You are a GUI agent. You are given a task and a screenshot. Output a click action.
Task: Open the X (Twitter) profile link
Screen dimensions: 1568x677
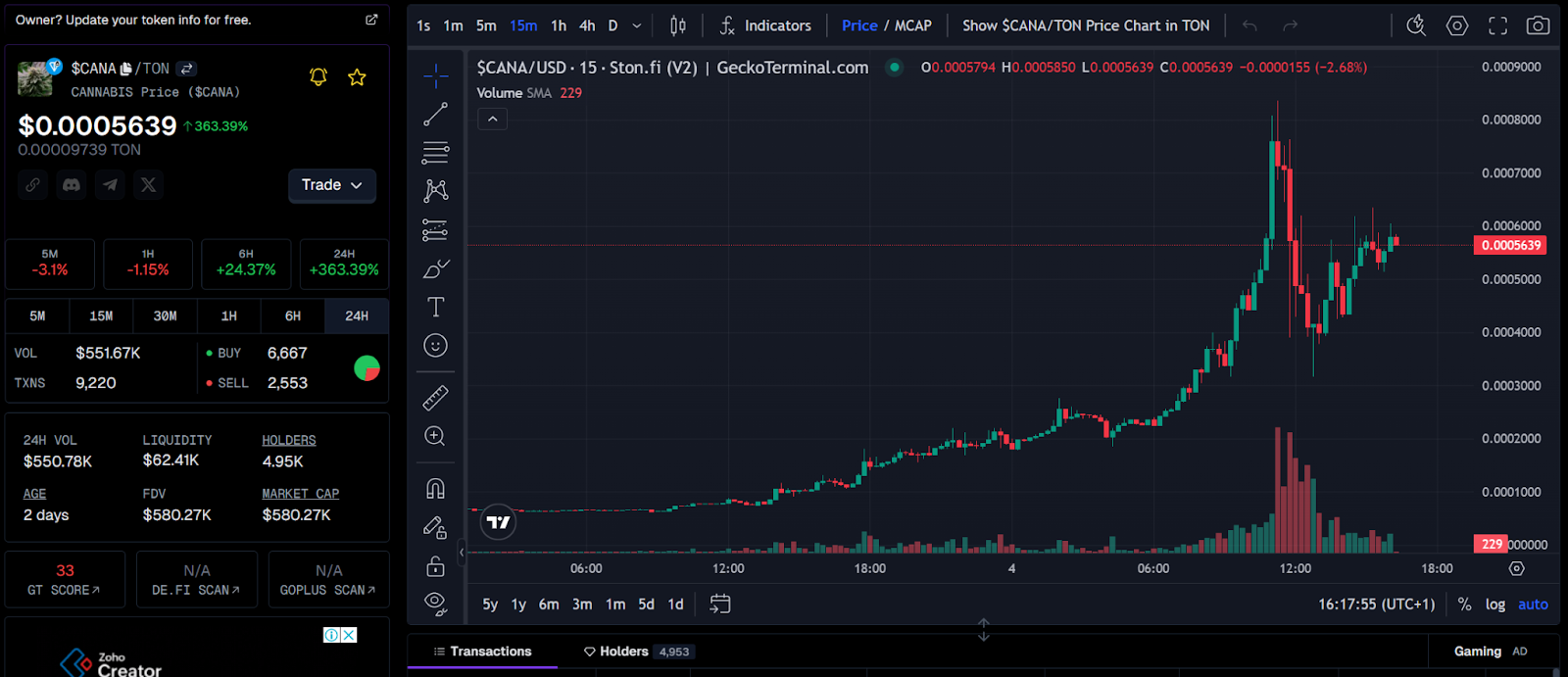[148, 184]
